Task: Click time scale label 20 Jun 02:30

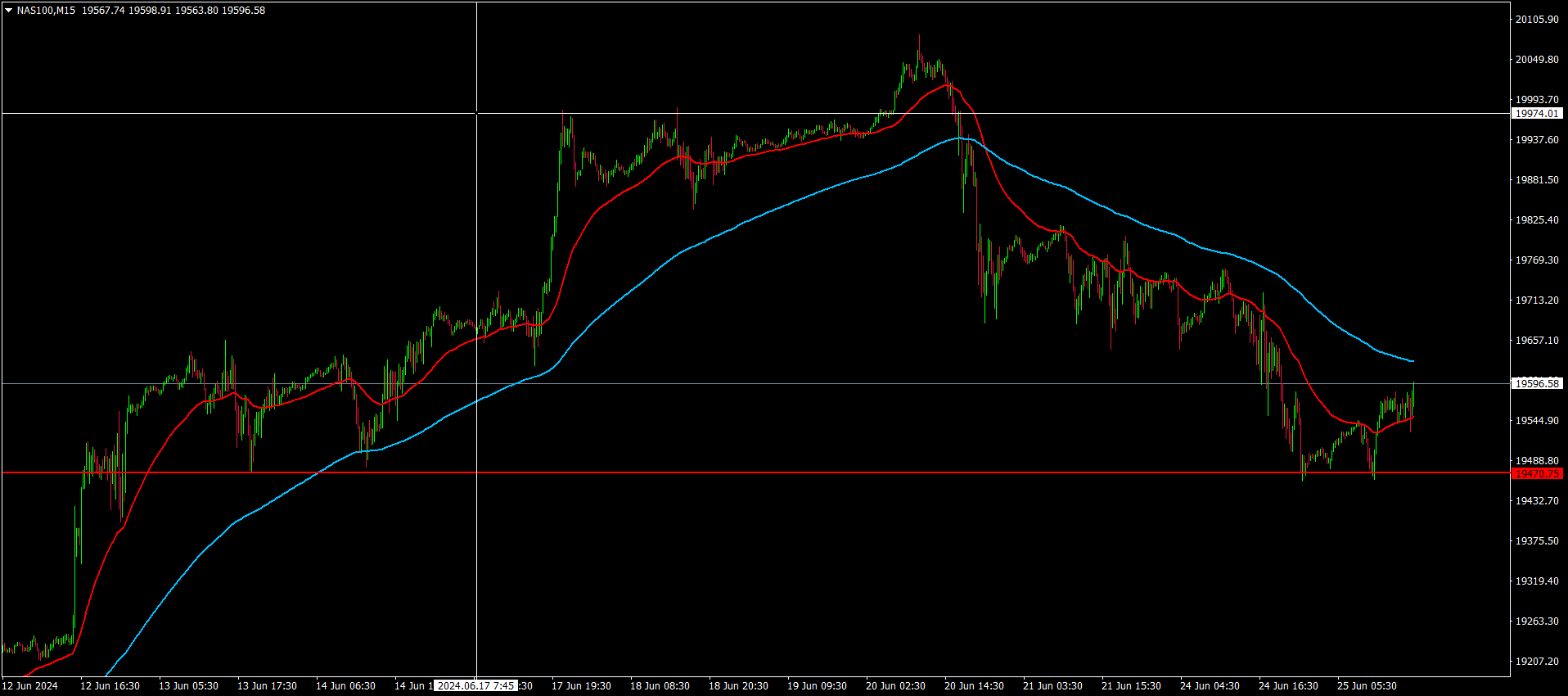Action: (896, 686)
